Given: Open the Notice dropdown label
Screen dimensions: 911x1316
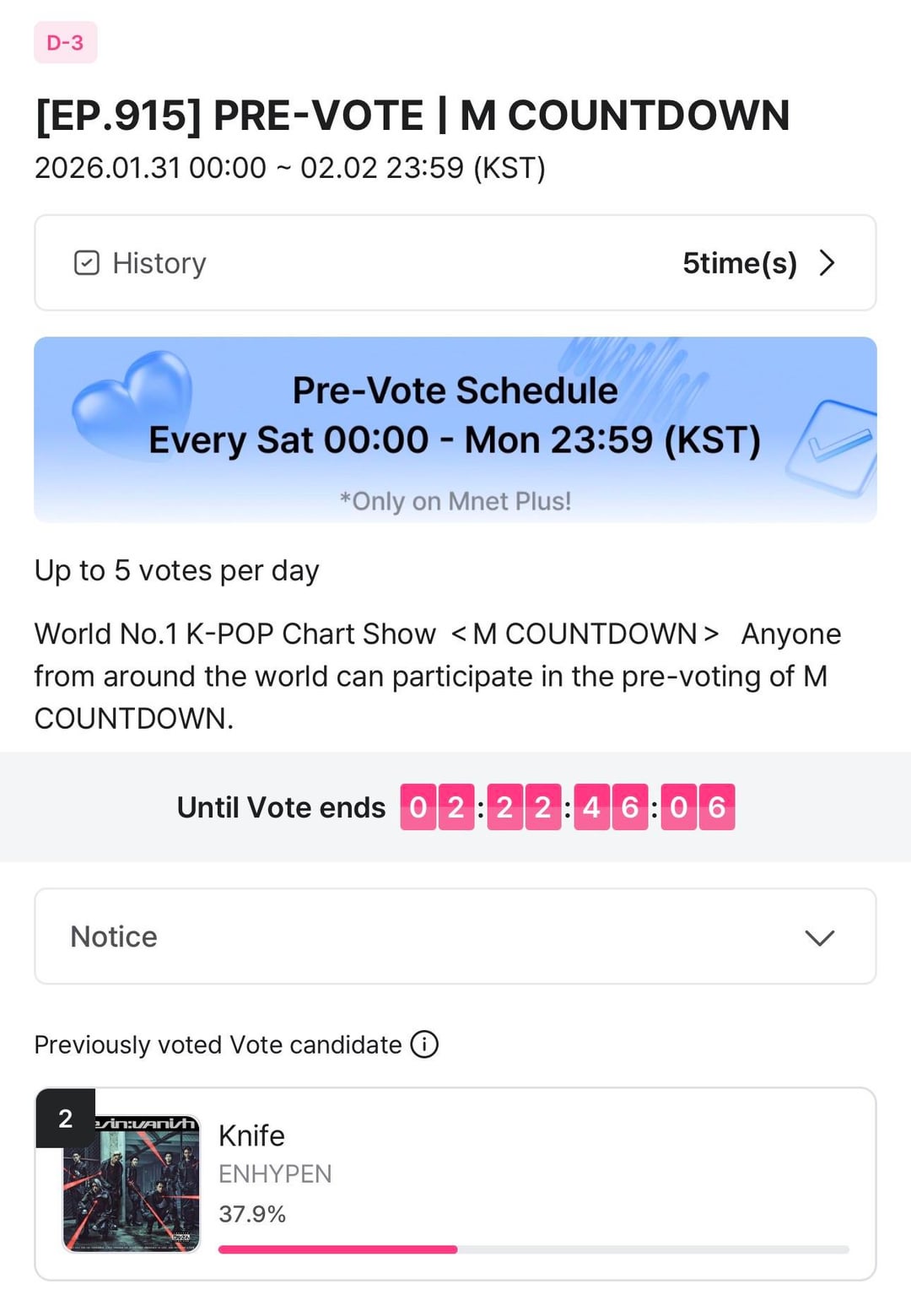Looking at the screenshot, I should pyautogui.click(x=114, y=936).
